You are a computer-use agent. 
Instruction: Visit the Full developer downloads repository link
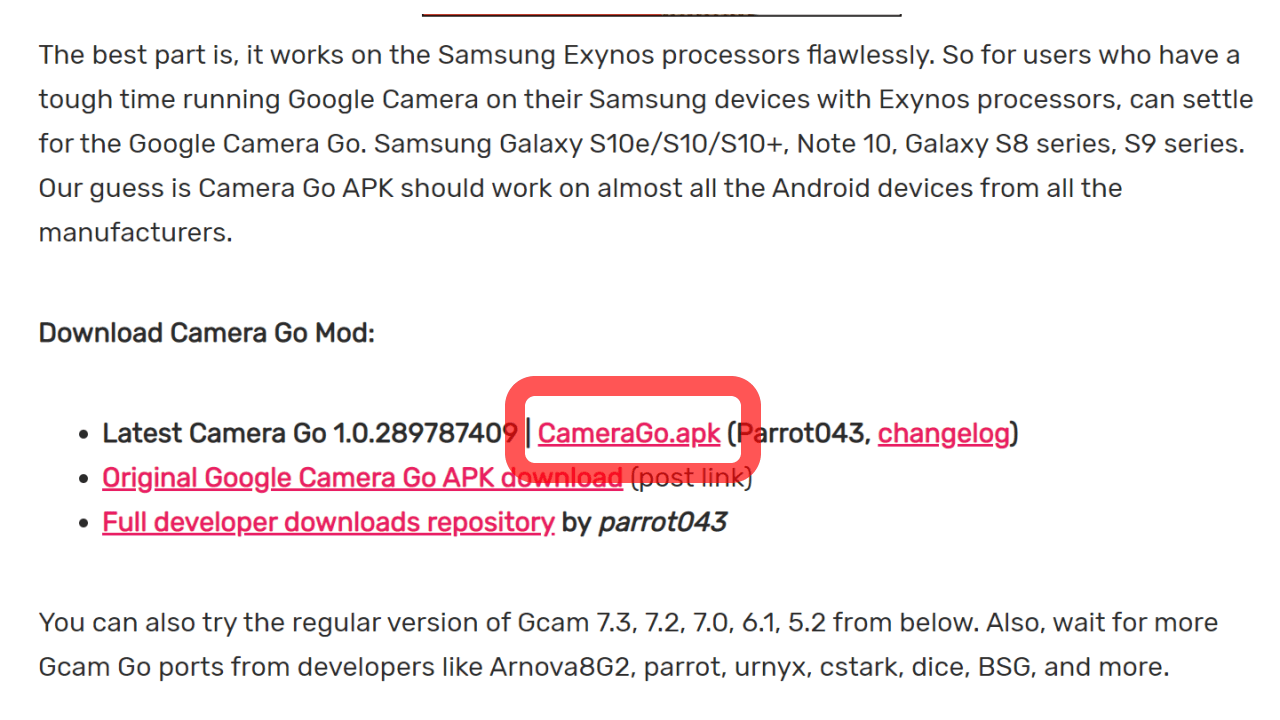(x=328, y=522)
